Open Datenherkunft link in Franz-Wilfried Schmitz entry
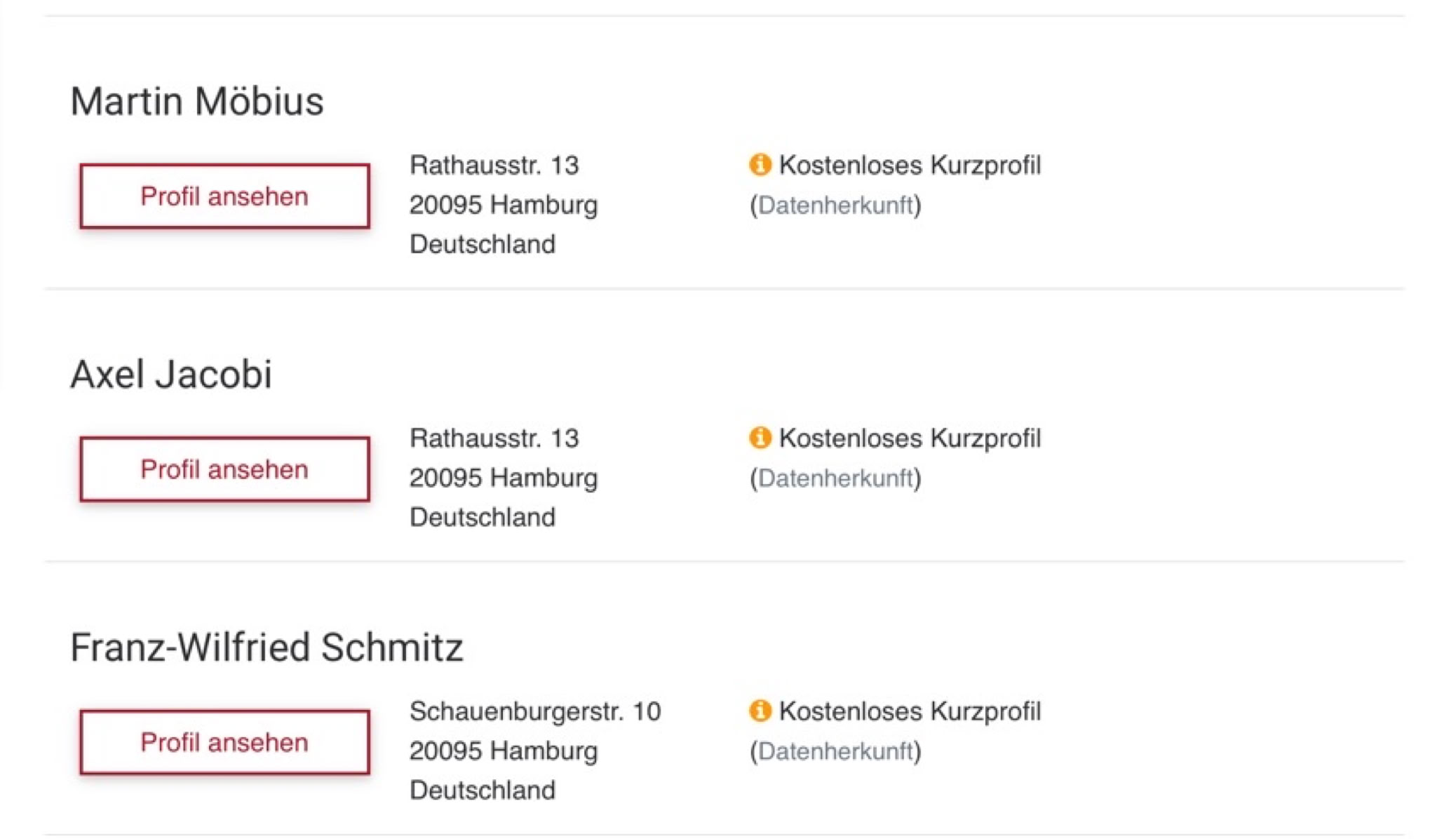The width and height of the screenshot is (1456, 839). [835, 751]
